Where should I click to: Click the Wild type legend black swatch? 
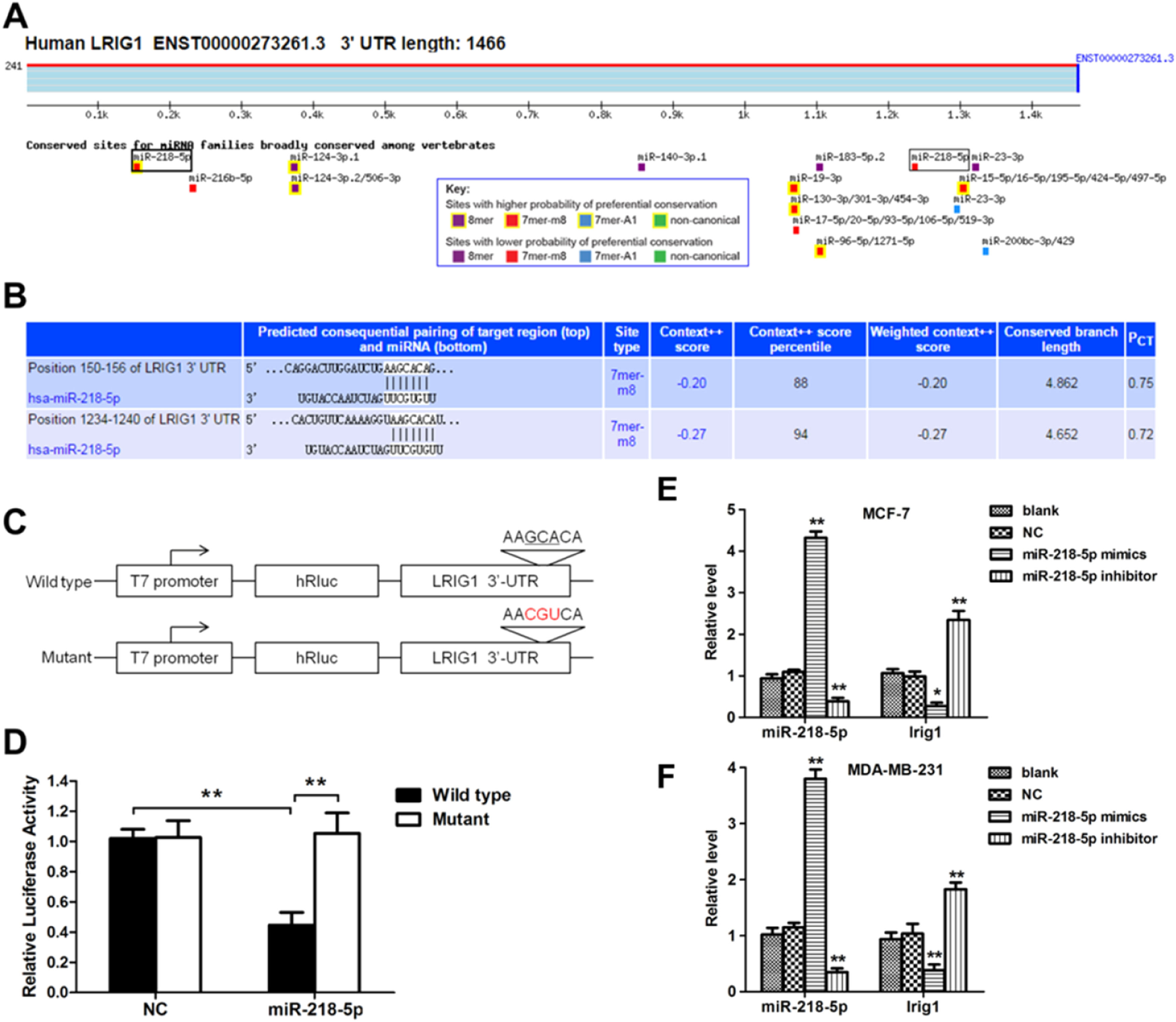[x=408, y=795]
